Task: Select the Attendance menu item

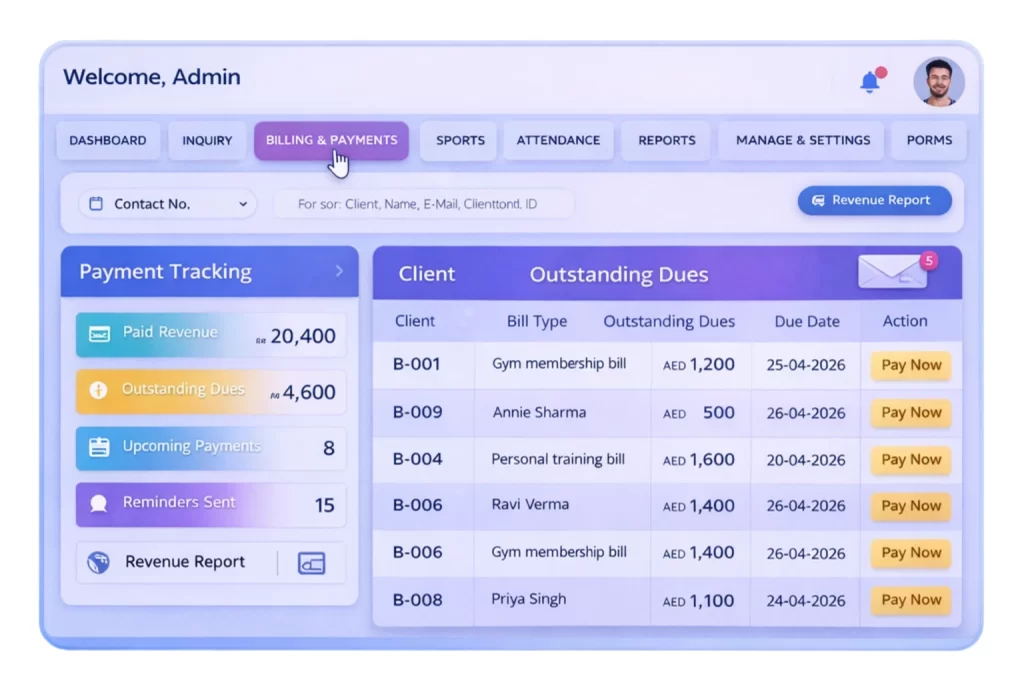Action: [x=558, y=140]
